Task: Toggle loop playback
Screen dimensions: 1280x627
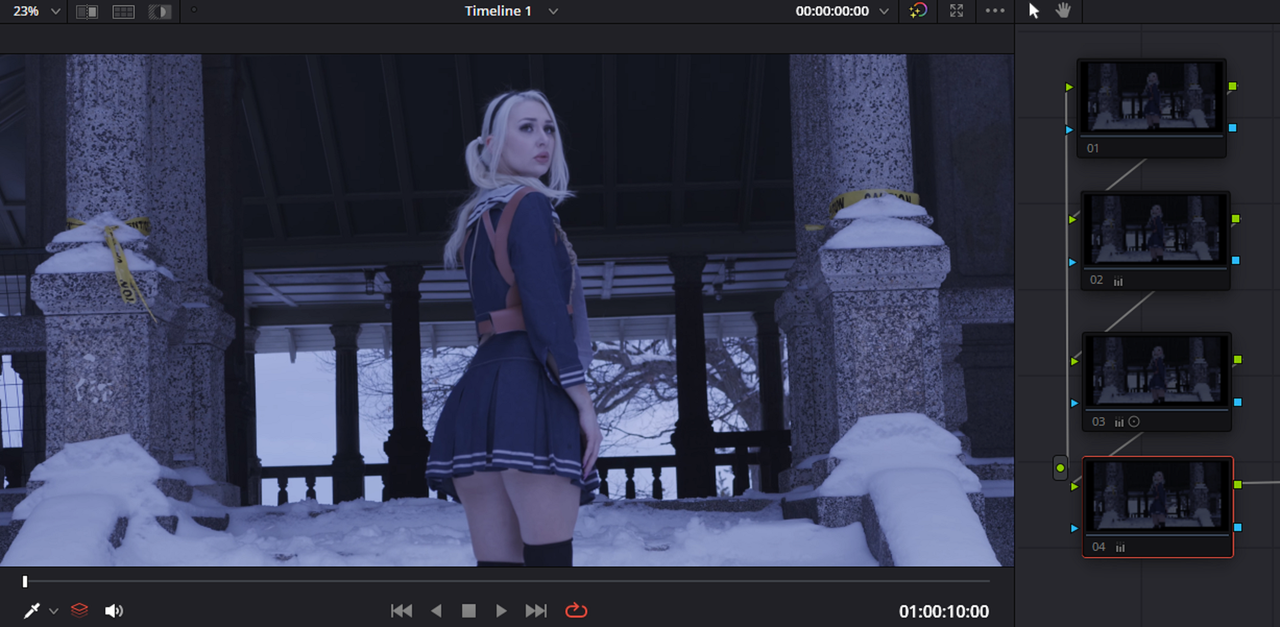Action: point(576,610)
